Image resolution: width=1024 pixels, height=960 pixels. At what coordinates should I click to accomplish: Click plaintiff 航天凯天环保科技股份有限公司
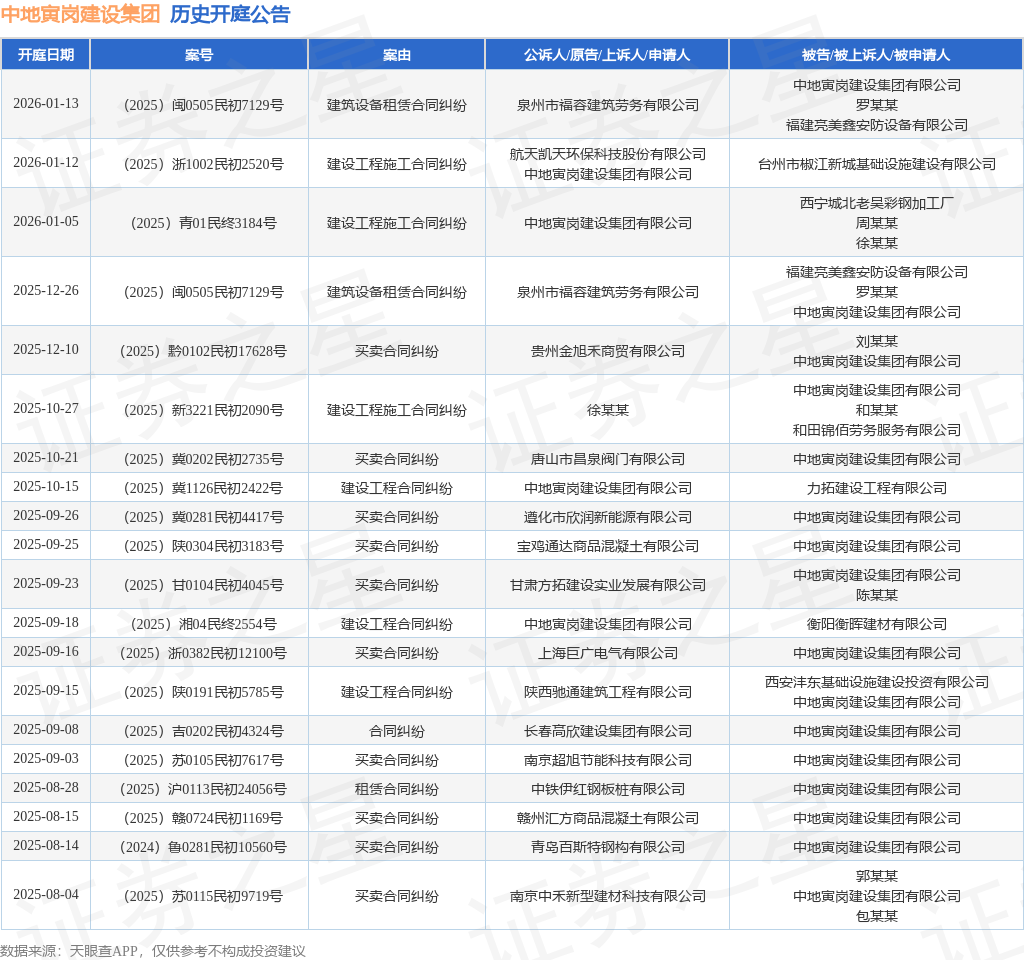pos(607,154)
